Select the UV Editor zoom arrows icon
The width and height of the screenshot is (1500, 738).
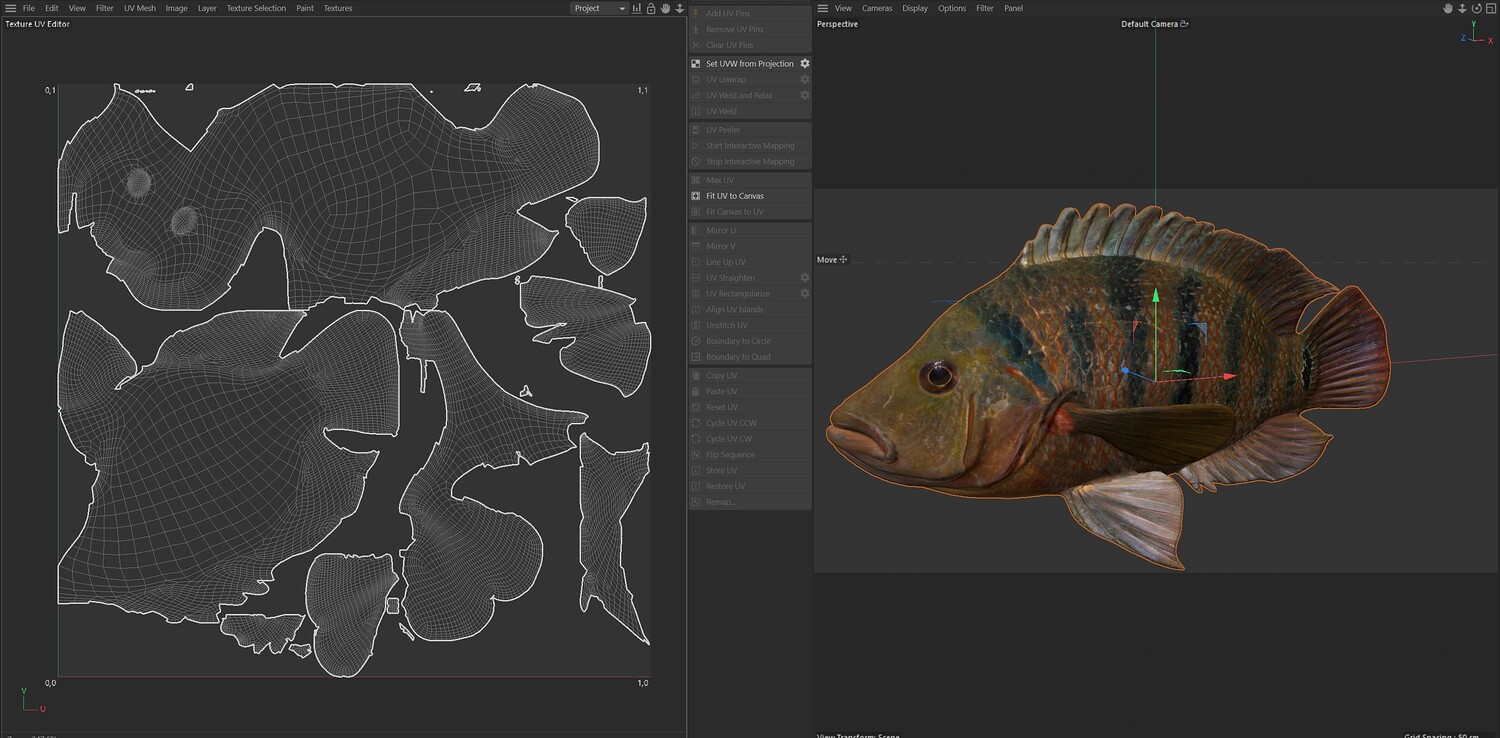click(x=680, y=8)
